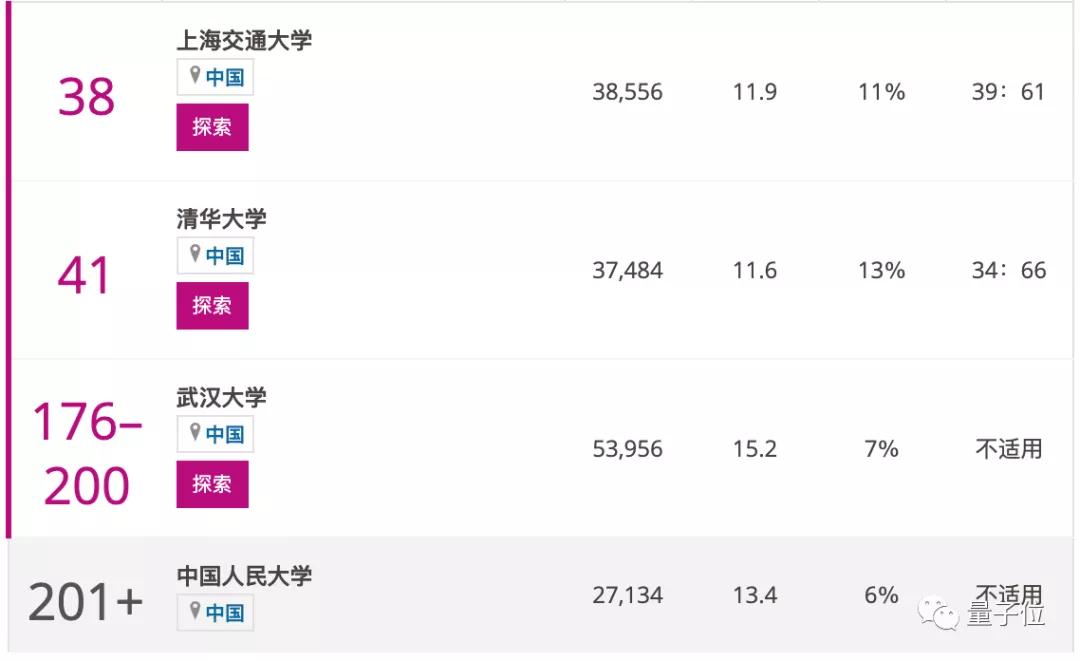The image size is (1080, 661).
Task: Click the location pin icon beside 清华大学
Action: click(x=196, y=256)
